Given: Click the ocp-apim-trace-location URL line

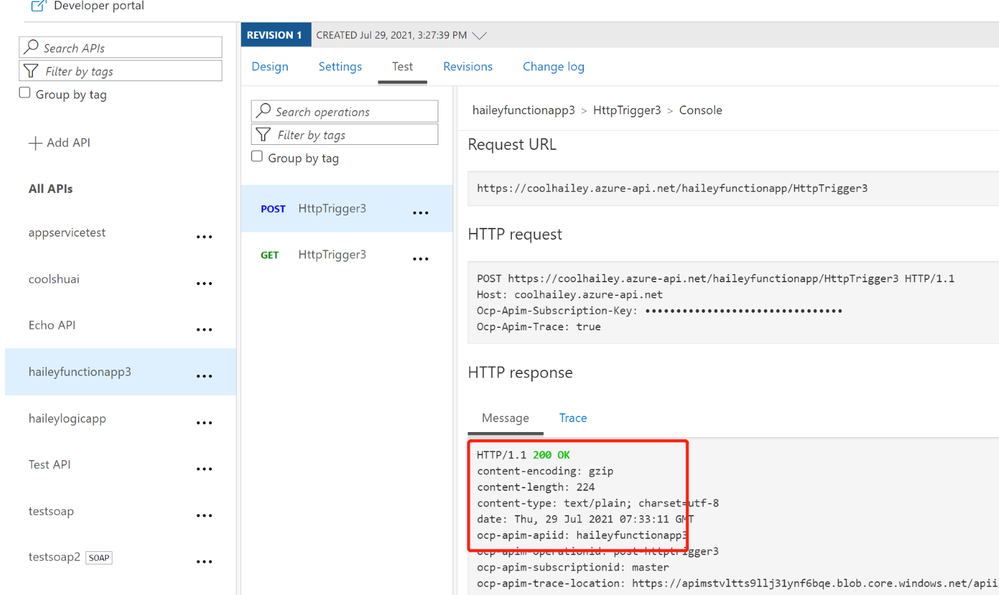Looking at the screenshot, I should pyautogui.click(x=737, y=583).
